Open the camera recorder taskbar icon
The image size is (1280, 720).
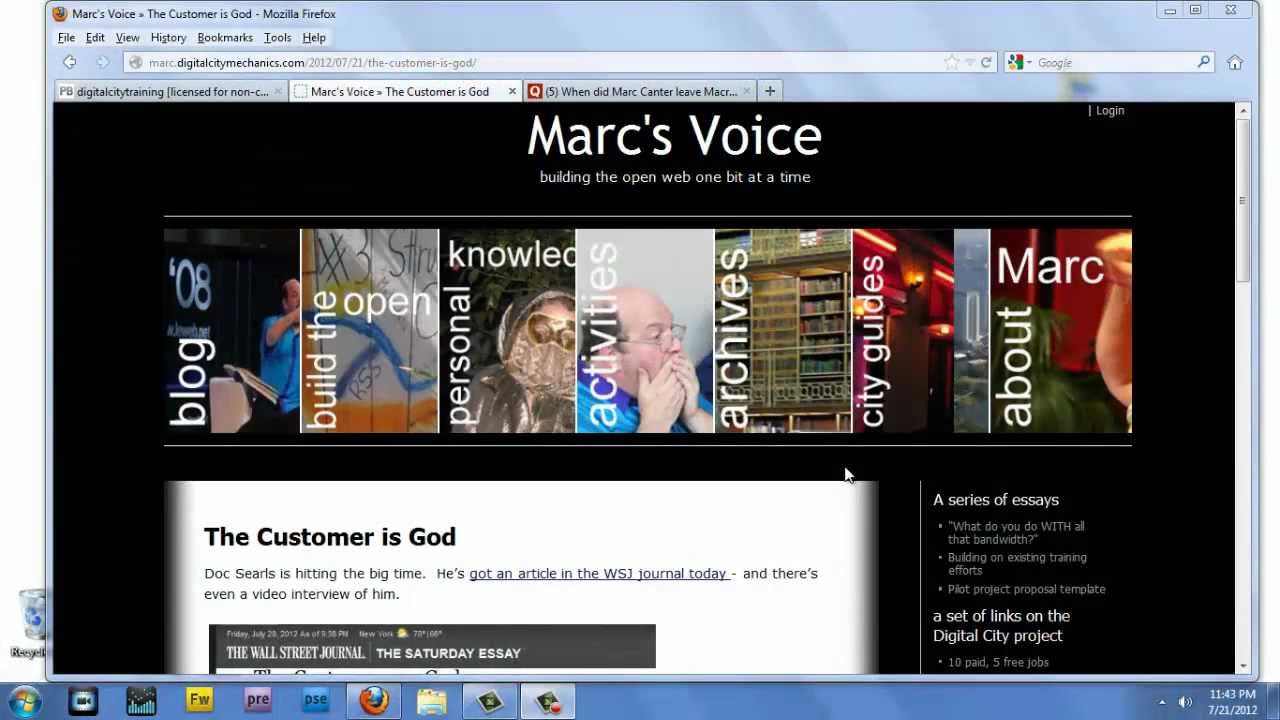click(83, 700)
